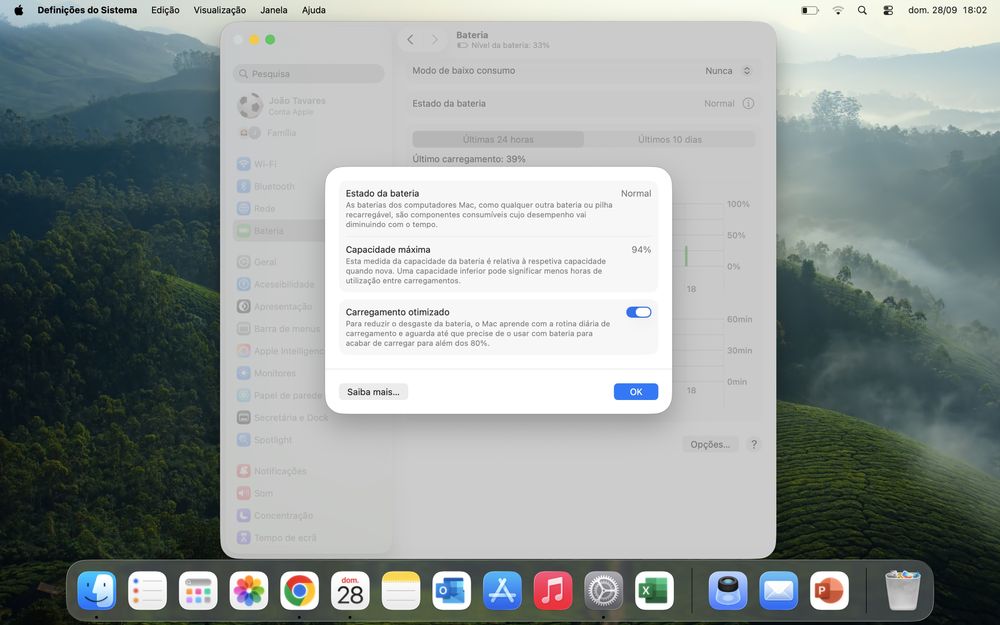Click the Pesquisa search field
This screenshot has width=1000, height=625.
(309, 73)
